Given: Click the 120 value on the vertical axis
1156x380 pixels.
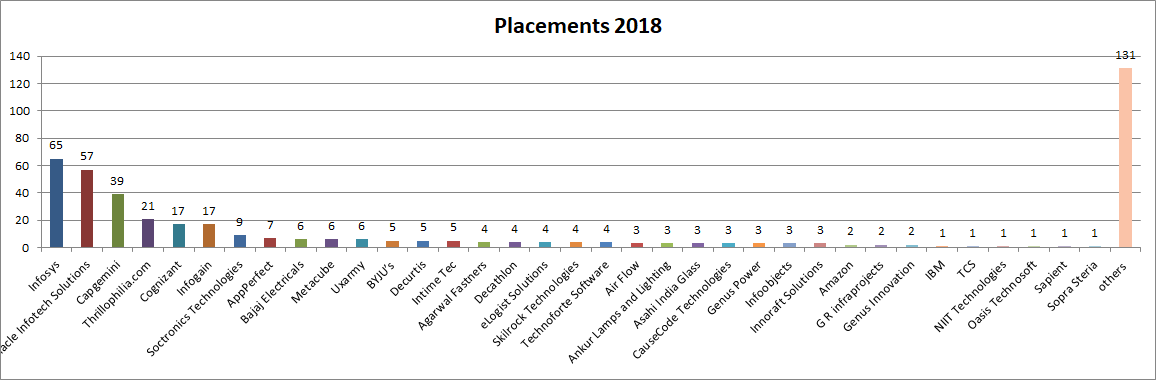Looking at the screenshot, I should pos(20,83).
